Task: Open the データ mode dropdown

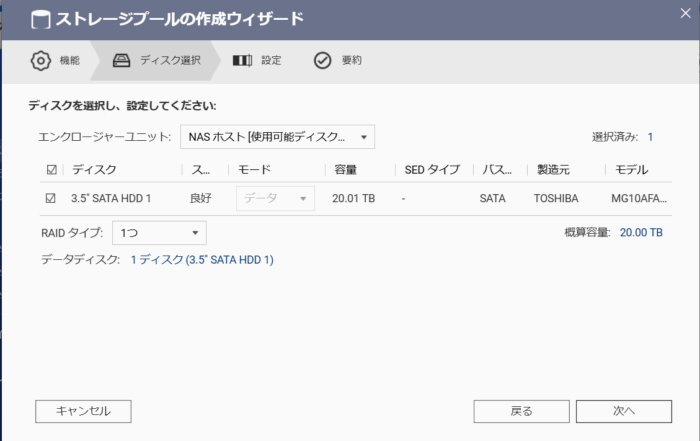Action: click(275, 198)
